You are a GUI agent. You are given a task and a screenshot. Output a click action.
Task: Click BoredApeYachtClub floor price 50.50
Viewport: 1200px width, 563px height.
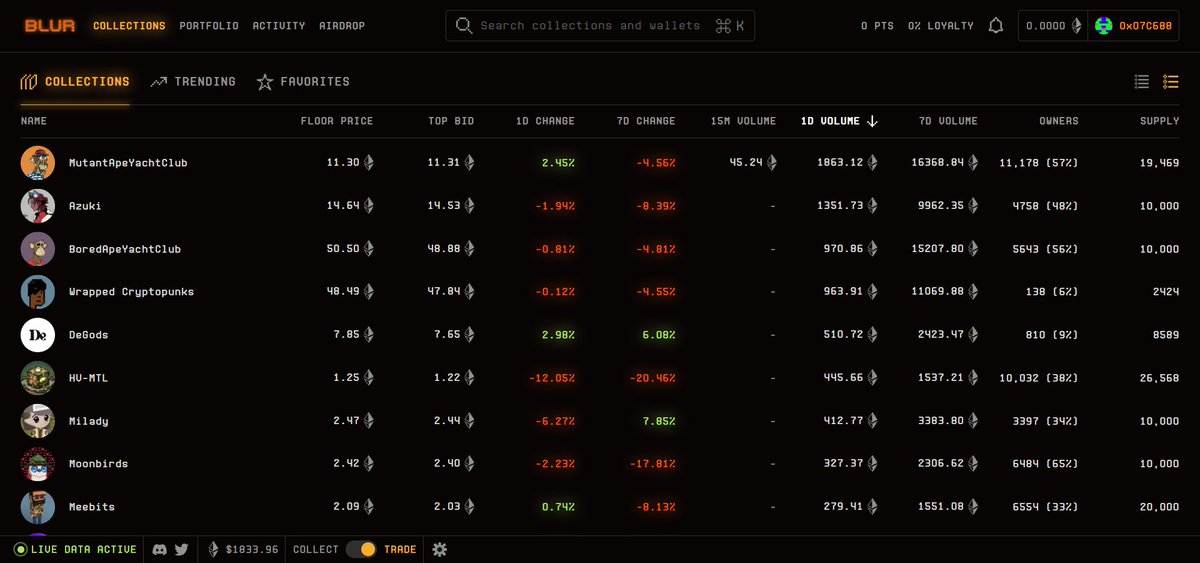point(343,249)
